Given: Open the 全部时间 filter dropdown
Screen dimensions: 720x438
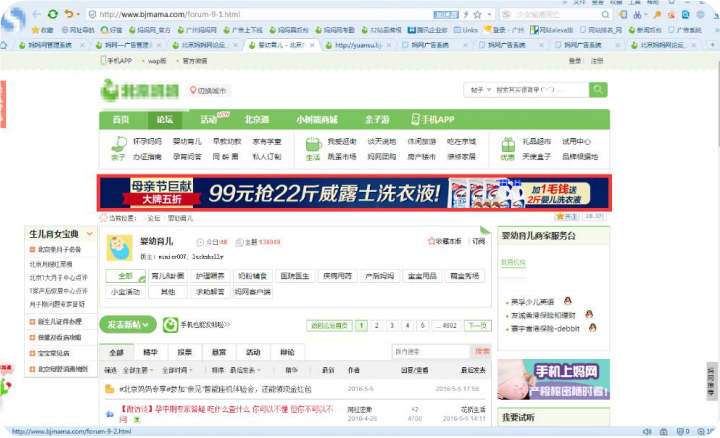Looking at the screenshot, I should (x=177, y=370).
